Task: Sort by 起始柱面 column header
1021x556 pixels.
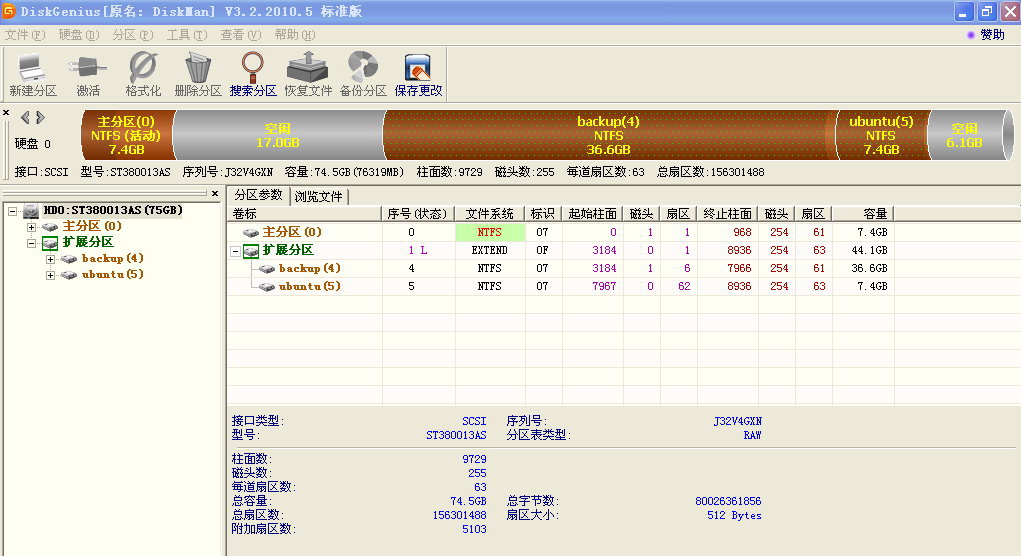Action: [592, 214]
